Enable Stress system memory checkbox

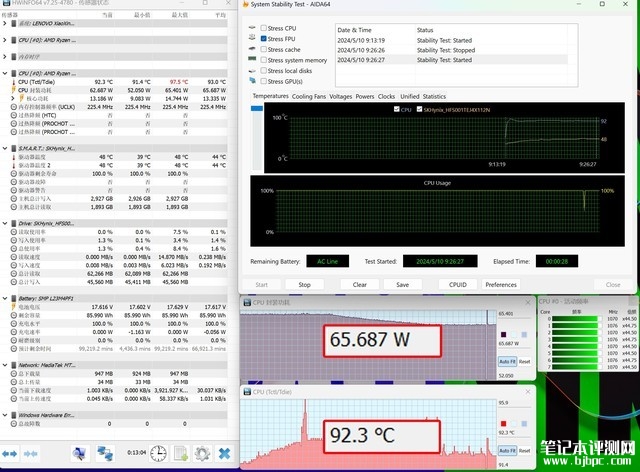pos(264,60)
